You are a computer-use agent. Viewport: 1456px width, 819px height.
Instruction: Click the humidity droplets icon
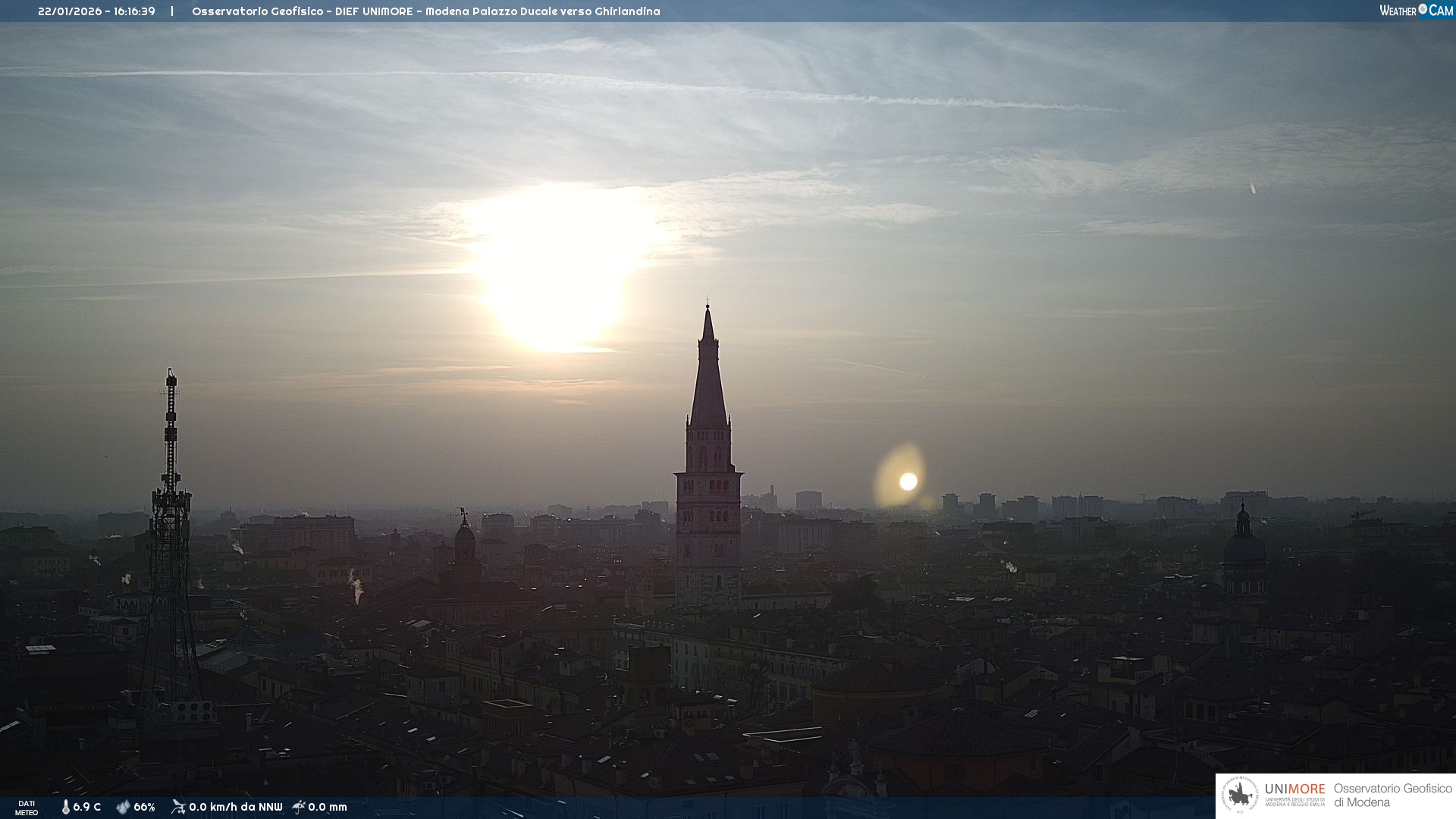point(123,807)
